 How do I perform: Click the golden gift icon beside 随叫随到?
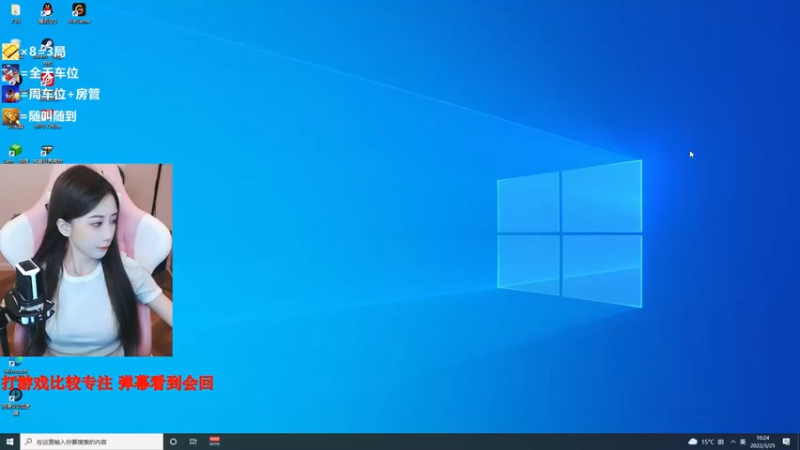10,117
